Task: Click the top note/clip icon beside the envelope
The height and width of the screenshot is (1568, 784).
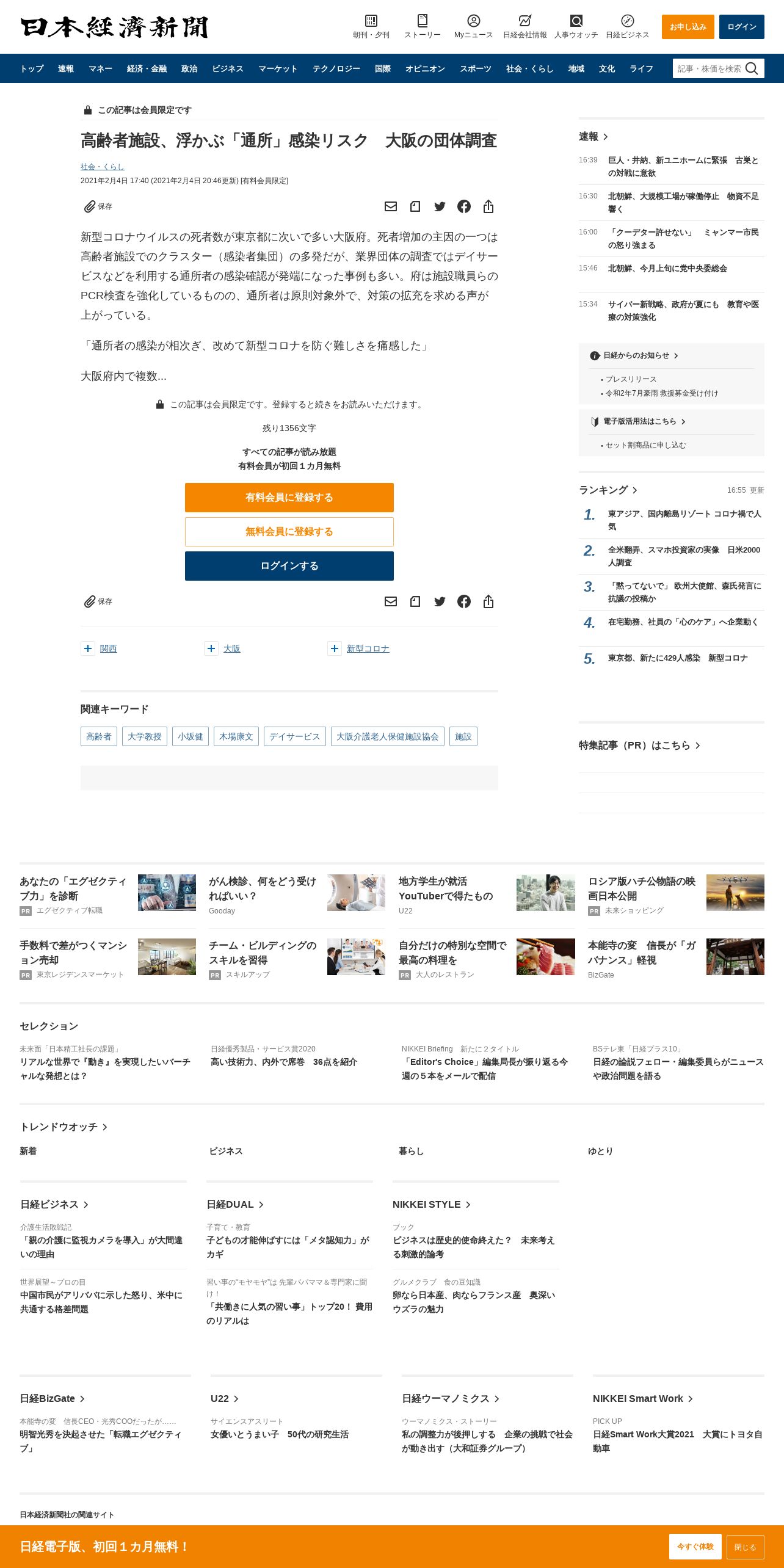Action: pos(415,206)
